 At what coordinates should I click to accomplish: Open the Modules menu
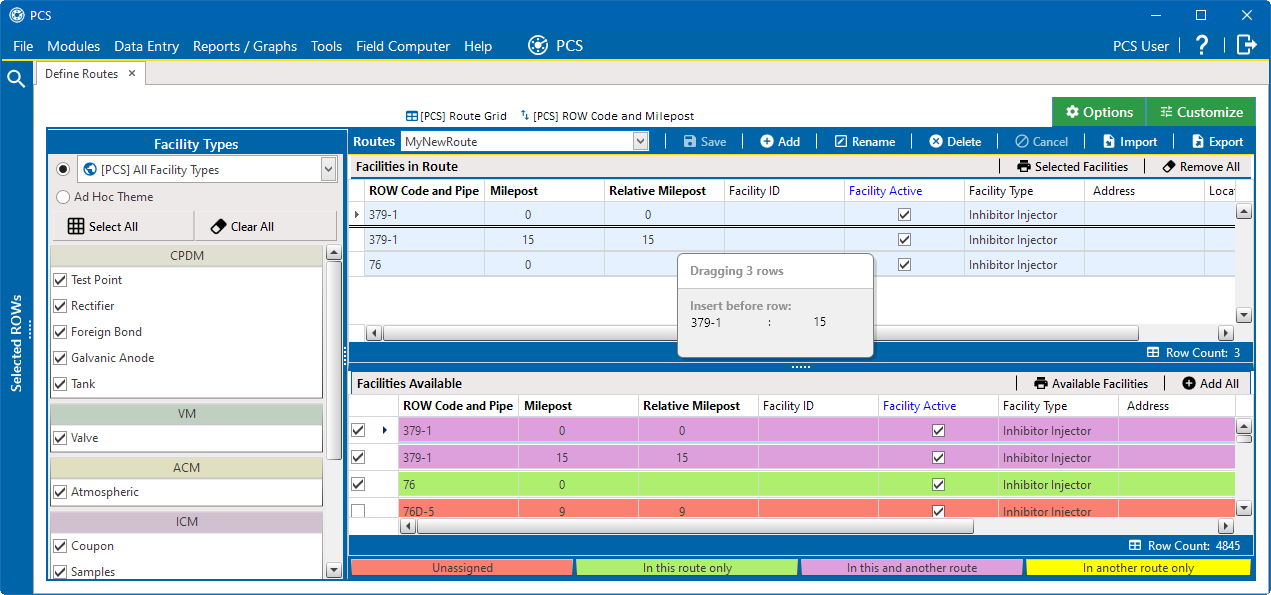click(74, 46)
